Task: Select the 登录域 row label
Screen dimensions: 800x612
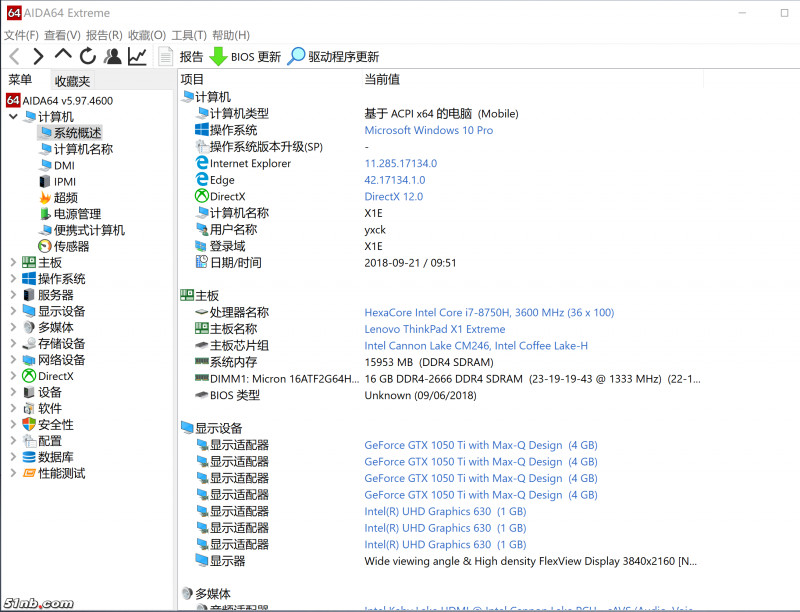Action: tap(228, 246)
